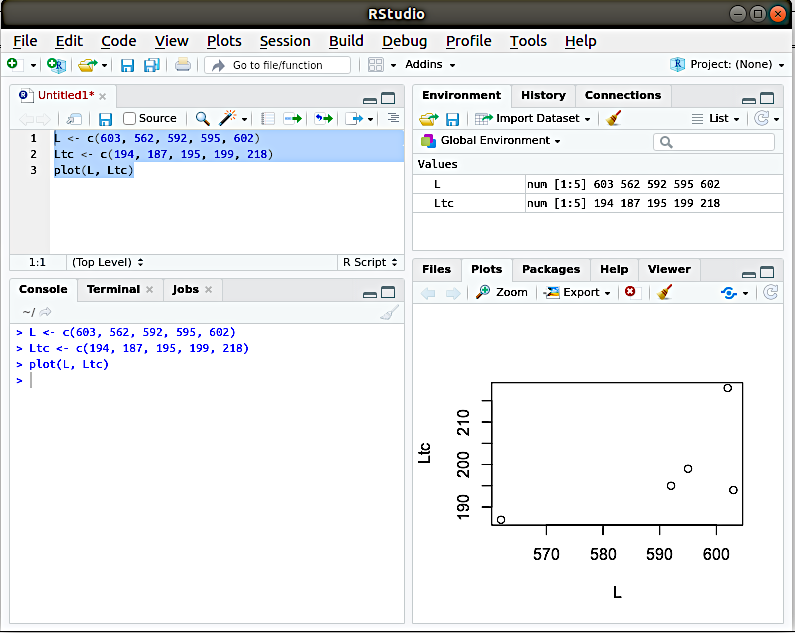The width and height of the screenshot is (795, 633).
Task: Click the Clear console broom icon
Action: 389,313
